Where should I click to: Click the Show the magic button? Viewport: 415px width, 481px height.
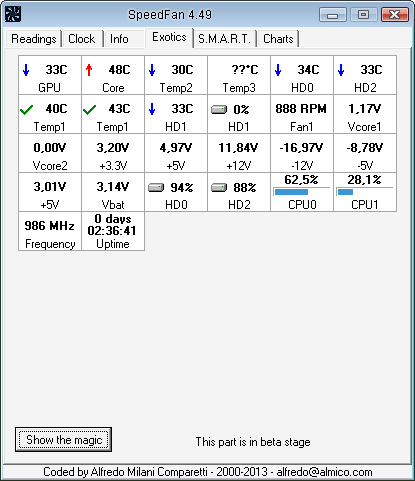click(x=64, y=440)
